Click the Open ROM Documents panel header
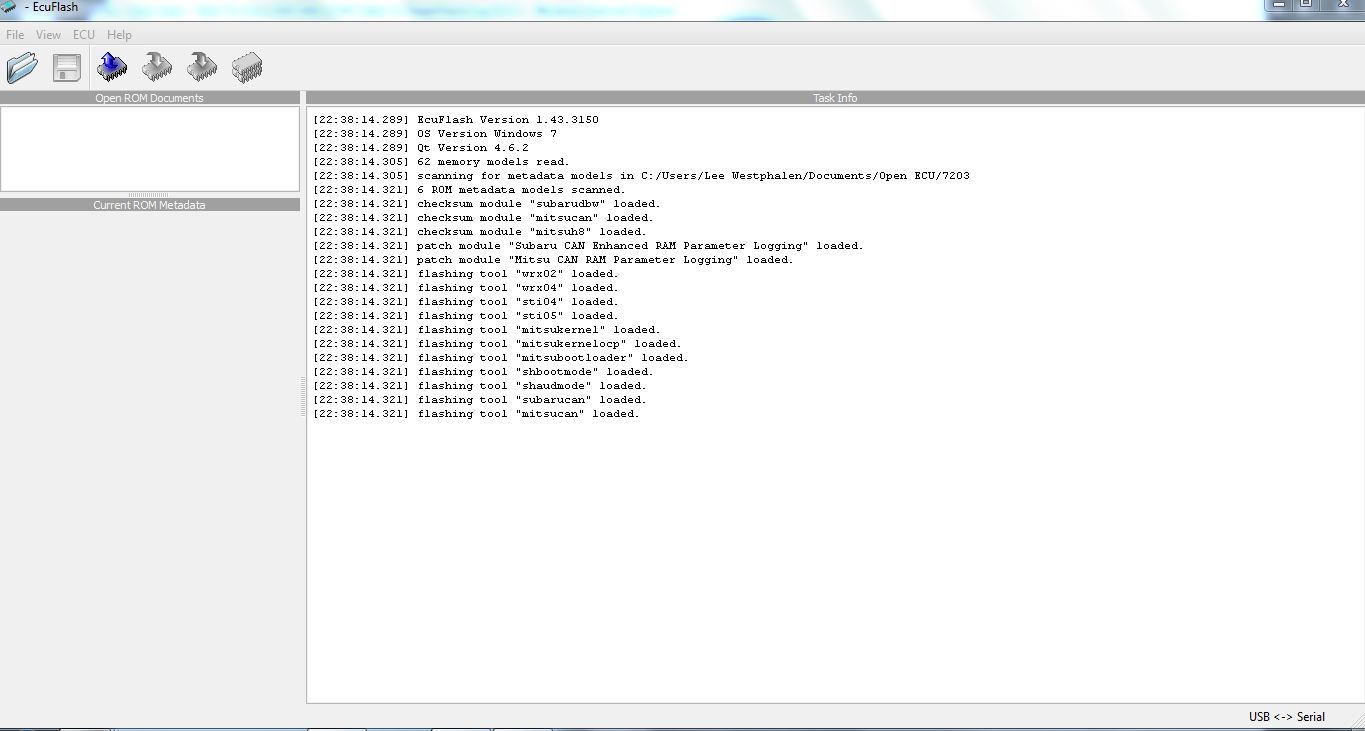The width and height of the screenshot is (1365, 731). (x=150, y=98)
